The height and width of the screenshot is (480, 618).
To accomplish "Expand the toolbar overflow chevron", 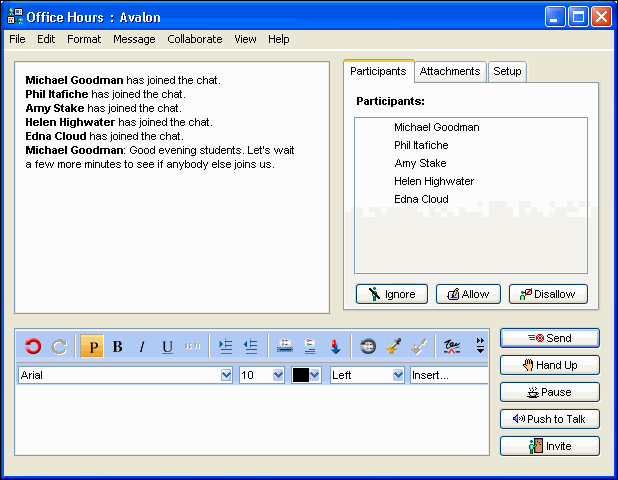I will coord(480,346).
